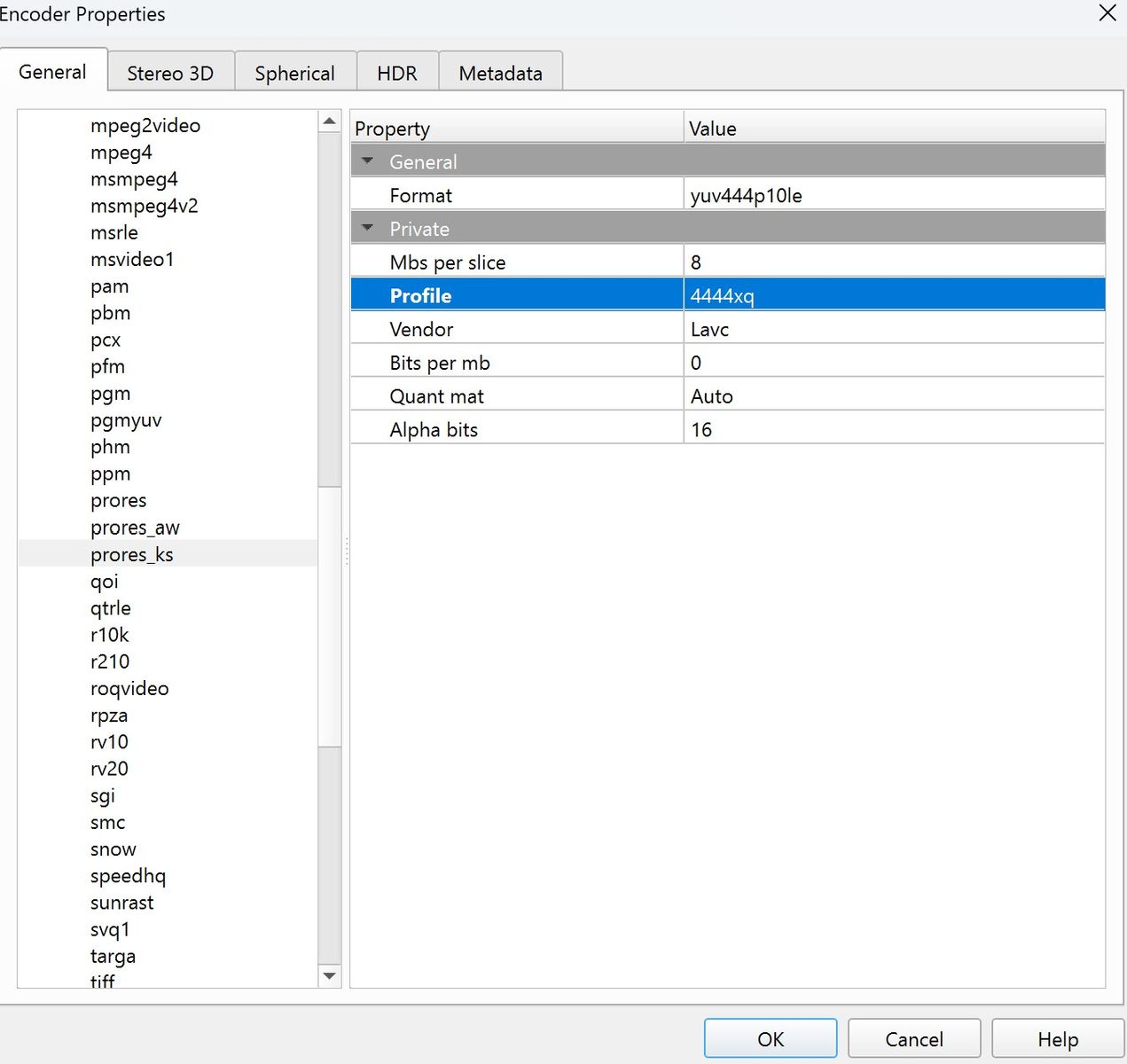Open Help for encoder properties
The height and width of the screenshot is (1064, 1127).
click(x=1057, y=1038)
